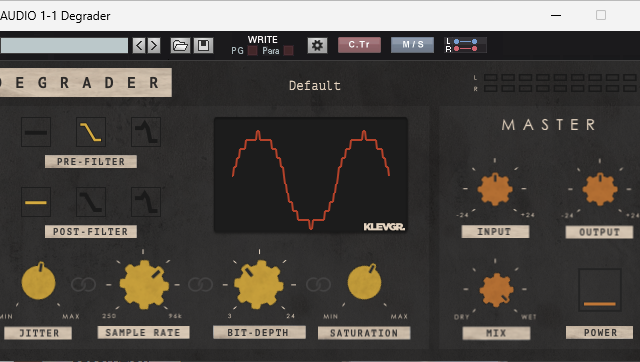This screenshot has width=640, height=362.
Task: Select next preset arrow
Action: tap(153, 45)
